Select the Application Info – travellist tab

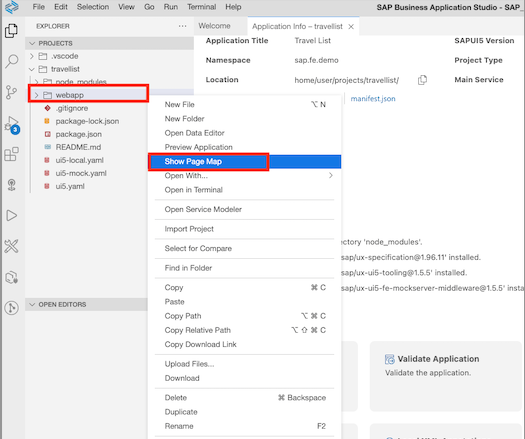297,26
